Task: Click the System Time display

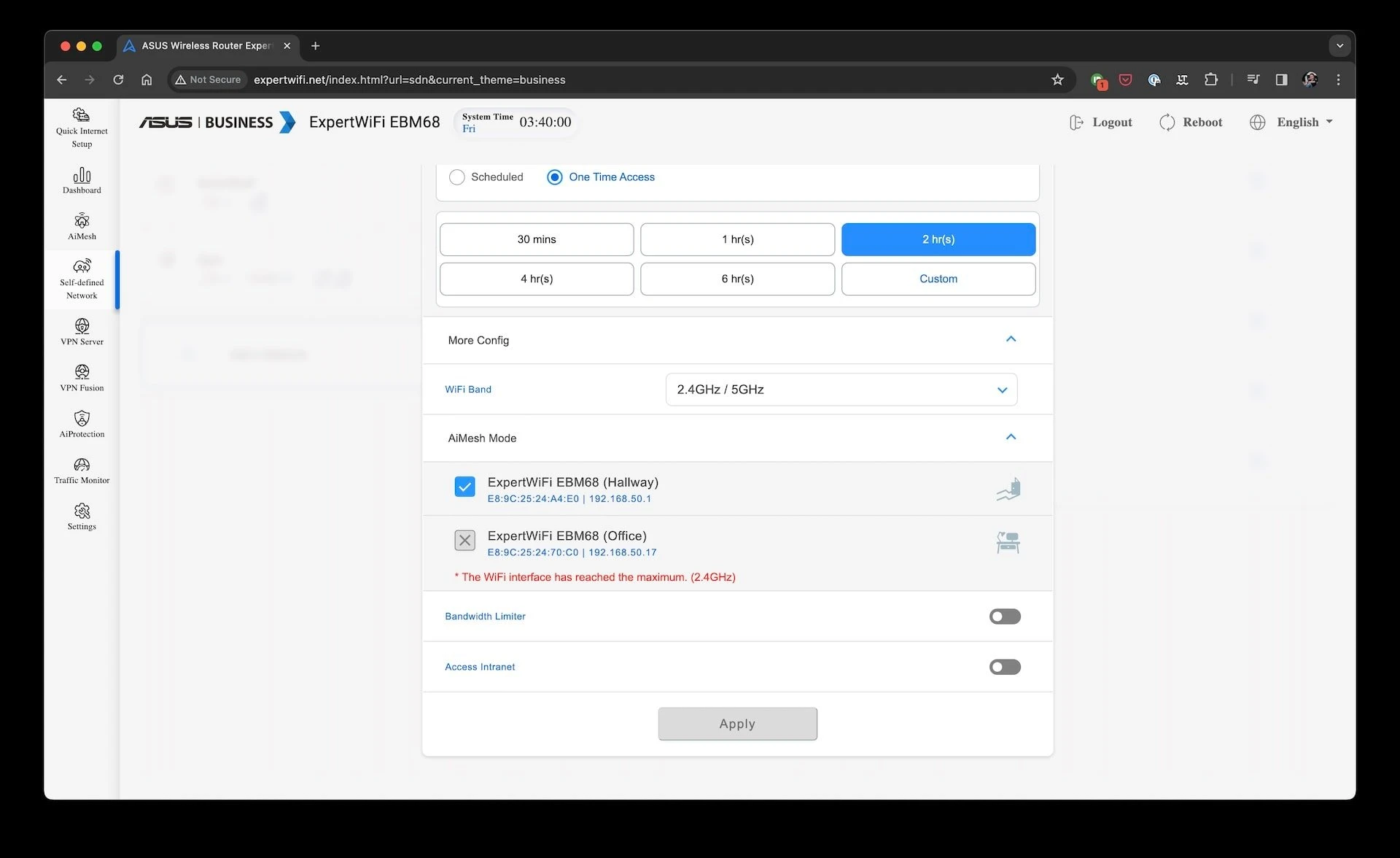Action: point(516,122)
